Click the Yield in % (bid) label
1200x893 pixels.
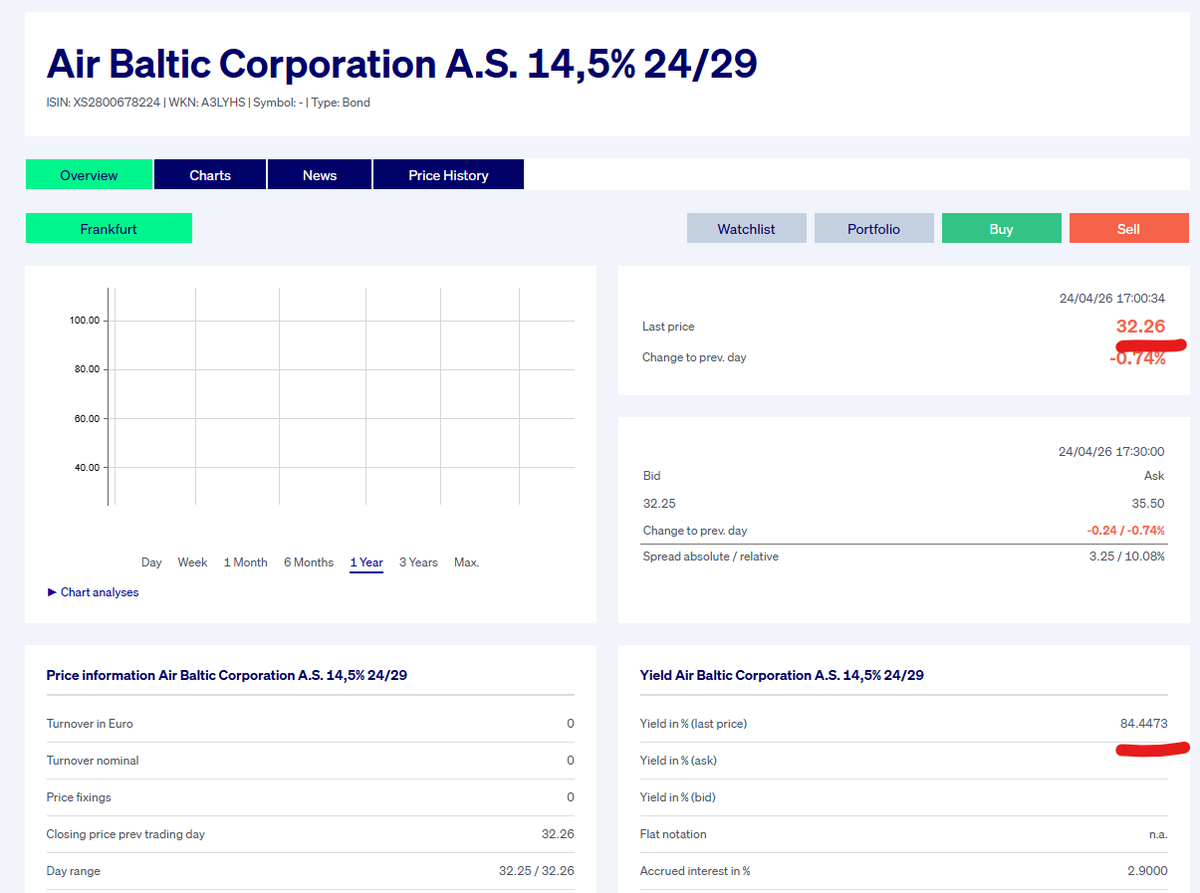tap(678, 797)
